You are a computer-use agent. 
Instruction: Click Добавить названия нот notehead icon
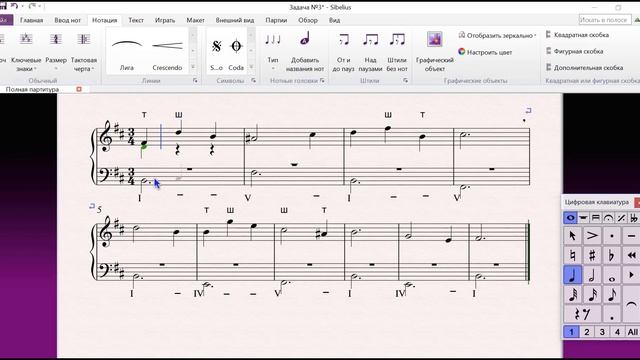click(305, 51)
